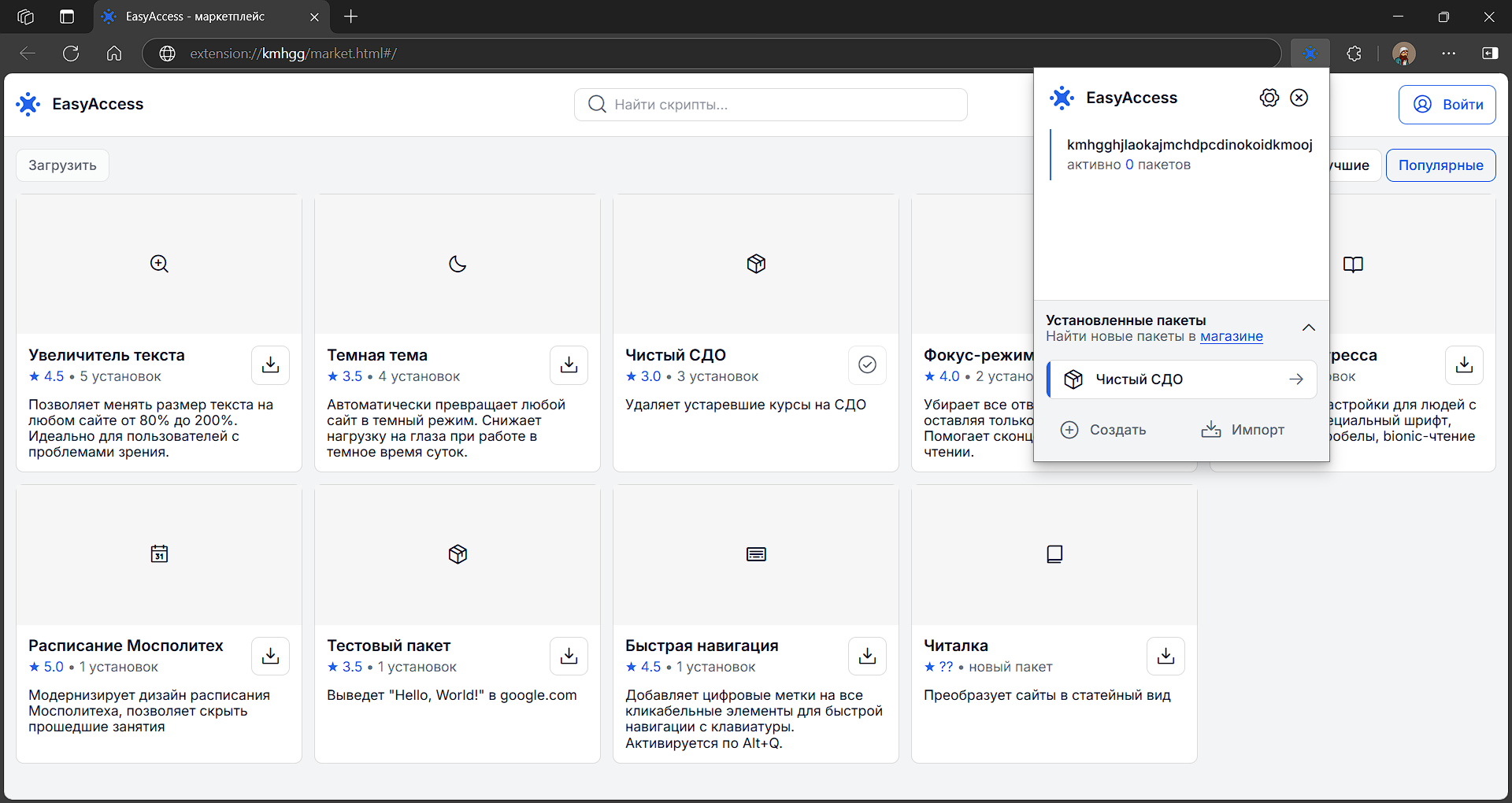Open the магазине link in extension popup

coord(1232,336)
